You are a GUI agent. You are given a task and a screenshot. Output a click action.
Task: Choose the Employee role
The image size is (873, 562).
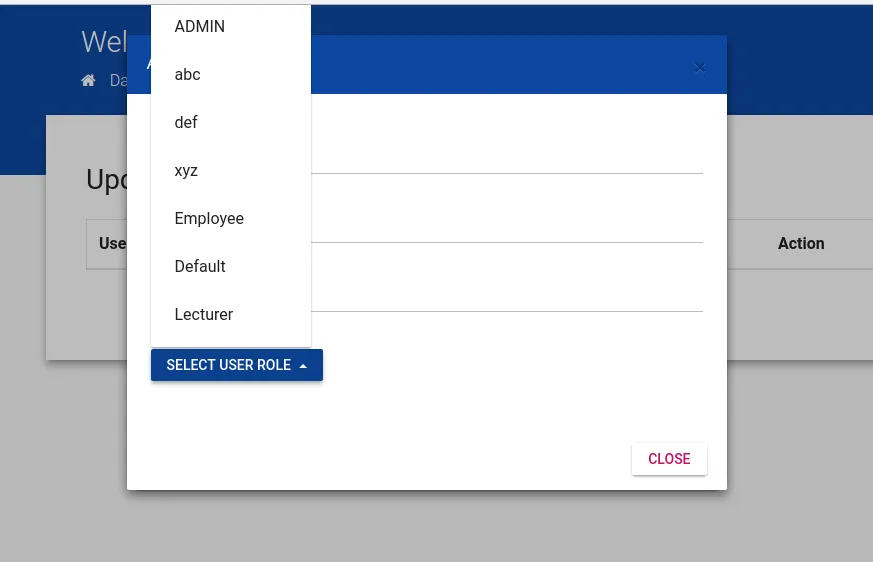pos(209,219)
